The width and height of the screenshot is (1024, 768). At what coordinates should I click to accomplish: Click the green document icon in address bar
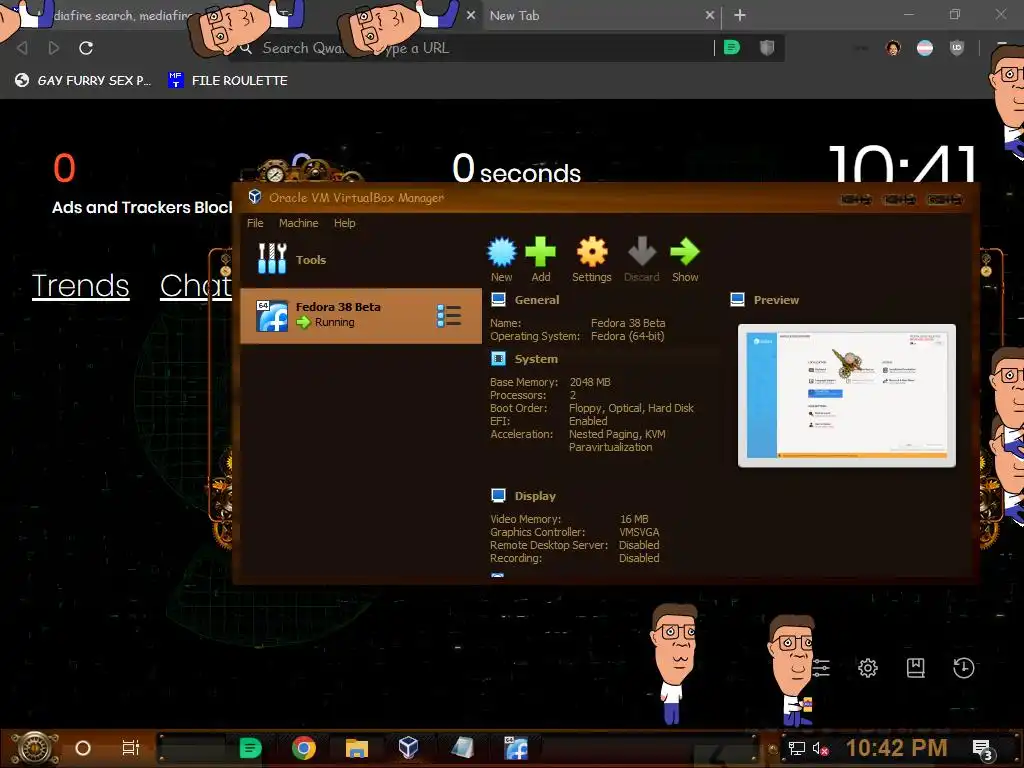pos(732,48)
